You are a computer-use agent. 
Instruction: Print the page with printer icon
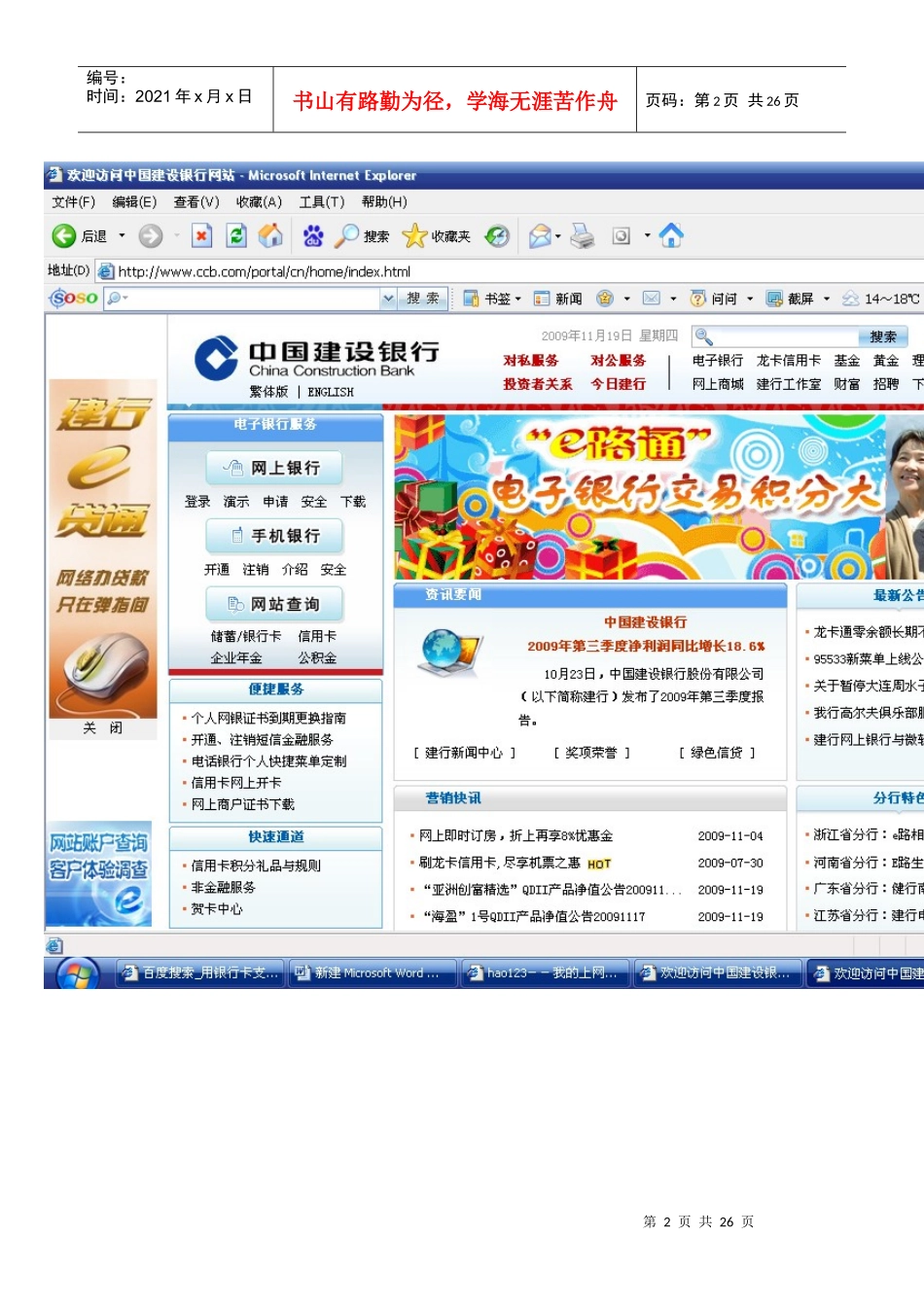coord(583,235)
